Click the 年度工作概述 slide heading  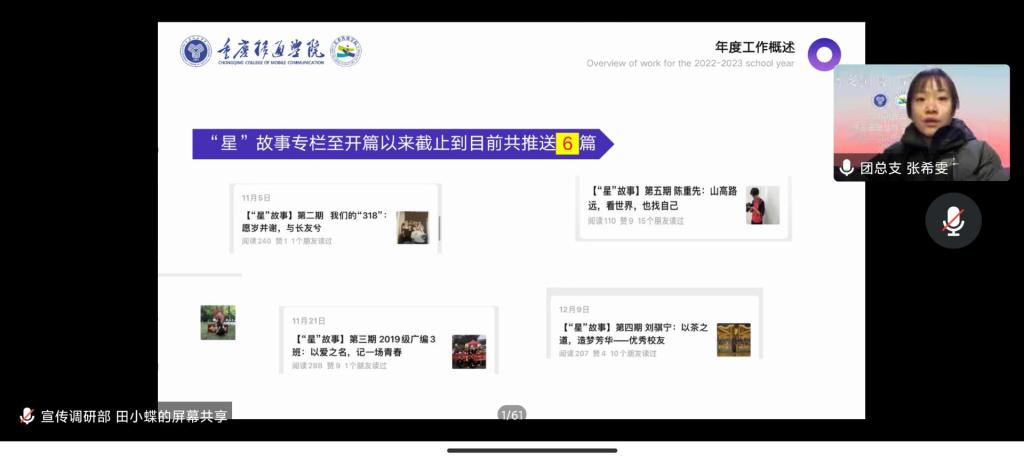[x=755, y=47]
